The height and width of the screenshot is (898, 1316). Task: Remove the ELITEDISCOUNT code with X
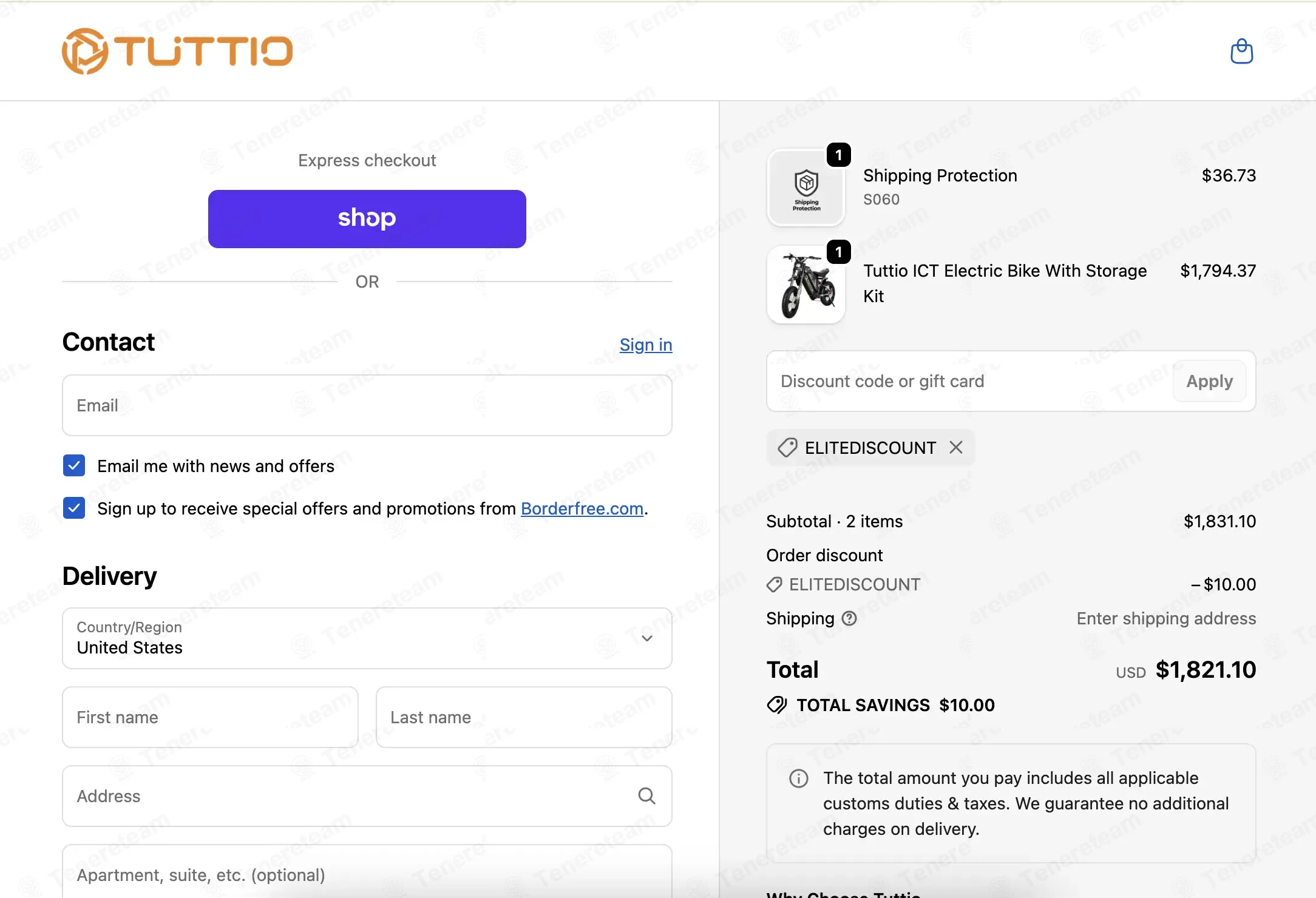coord(956,448)
